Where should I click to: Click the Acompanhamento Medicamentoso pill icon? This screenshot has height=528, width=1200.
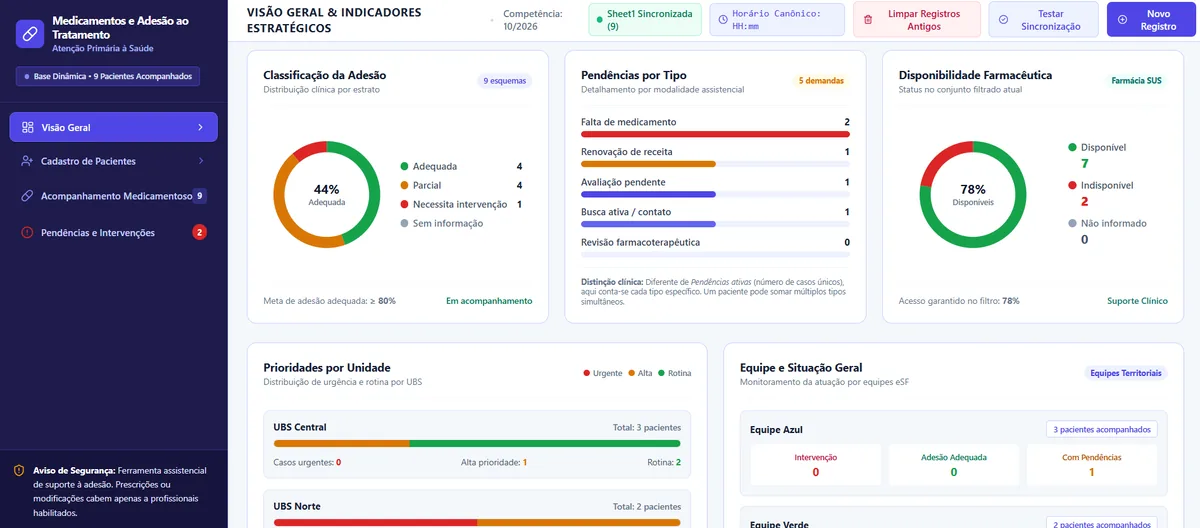point(27,196)
